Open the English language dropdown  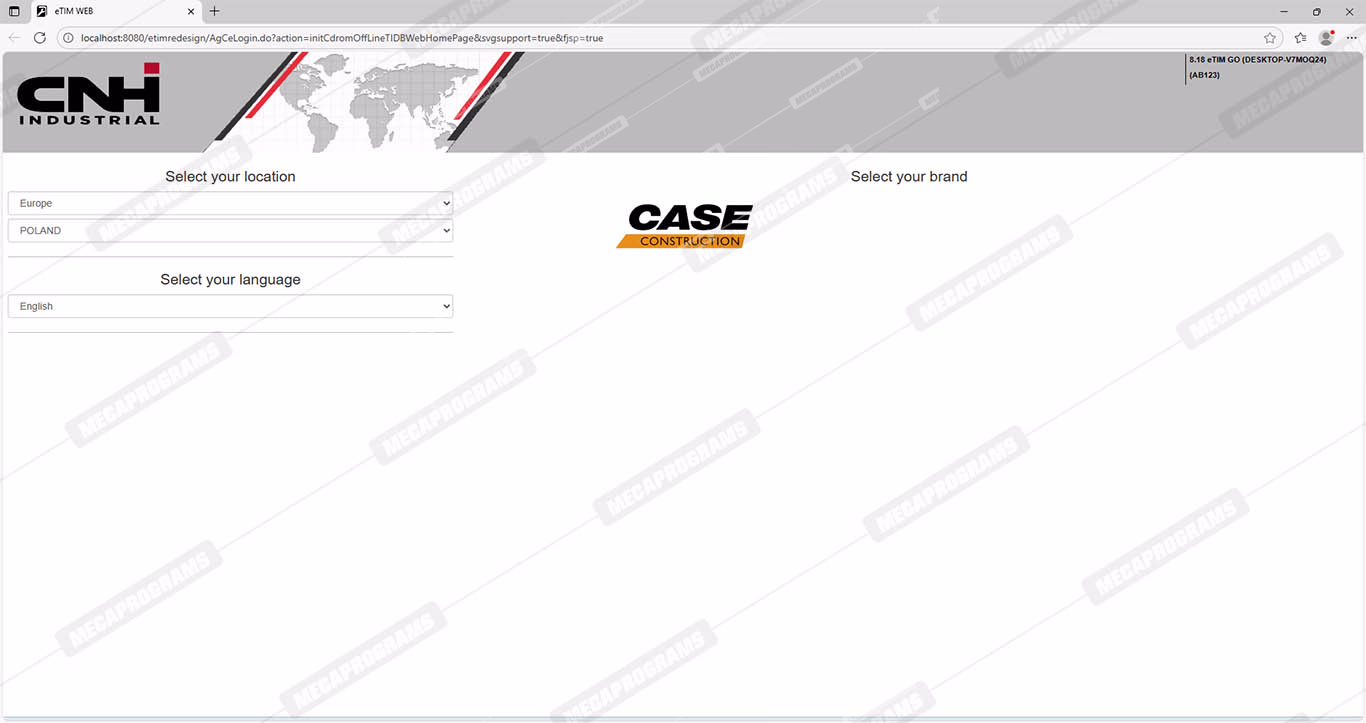click(x=230, y=306)
